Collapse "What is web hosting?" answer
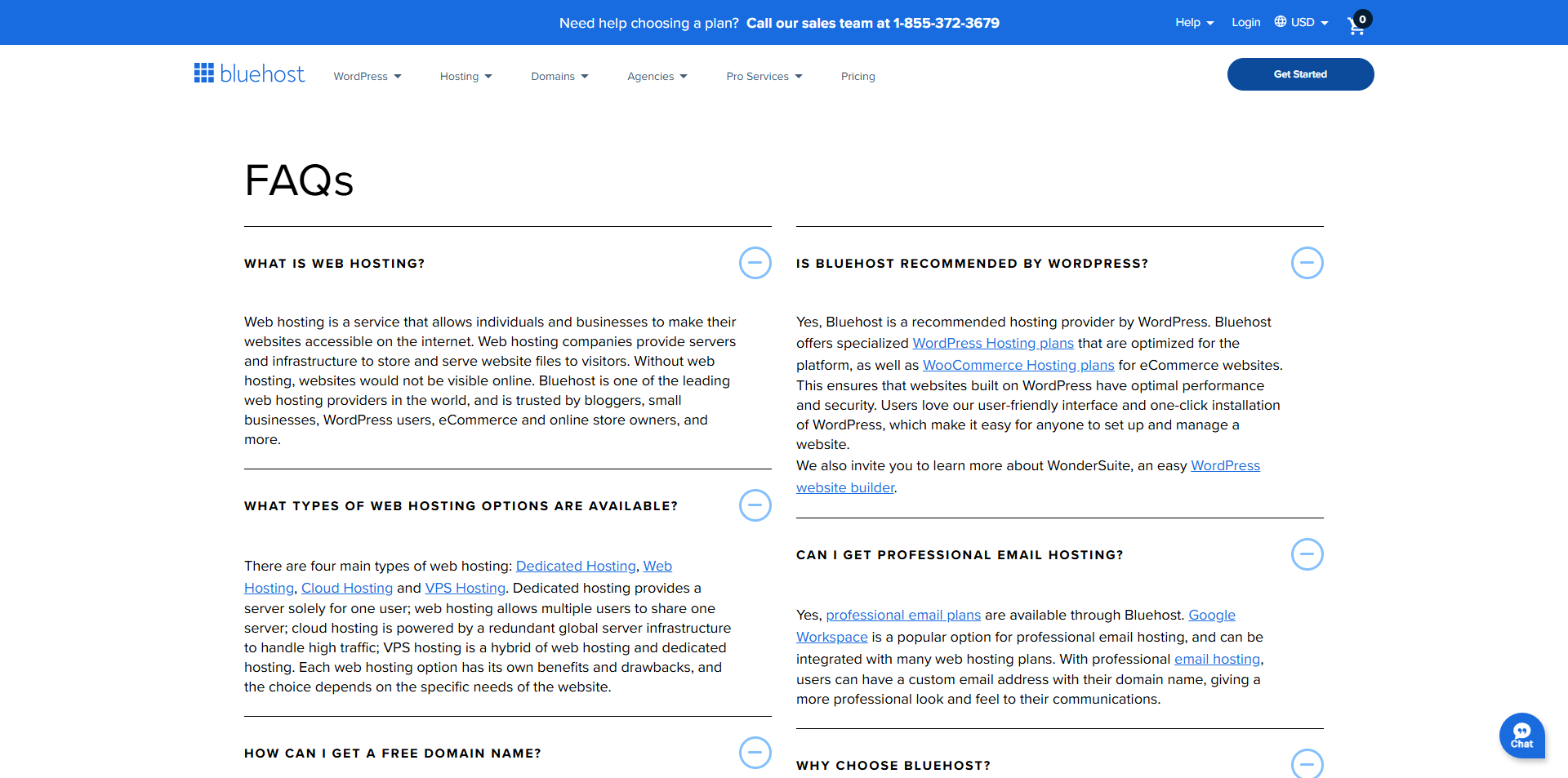Image resolution: width=1568 pixels, height=778 pixels. click(755, 263)
